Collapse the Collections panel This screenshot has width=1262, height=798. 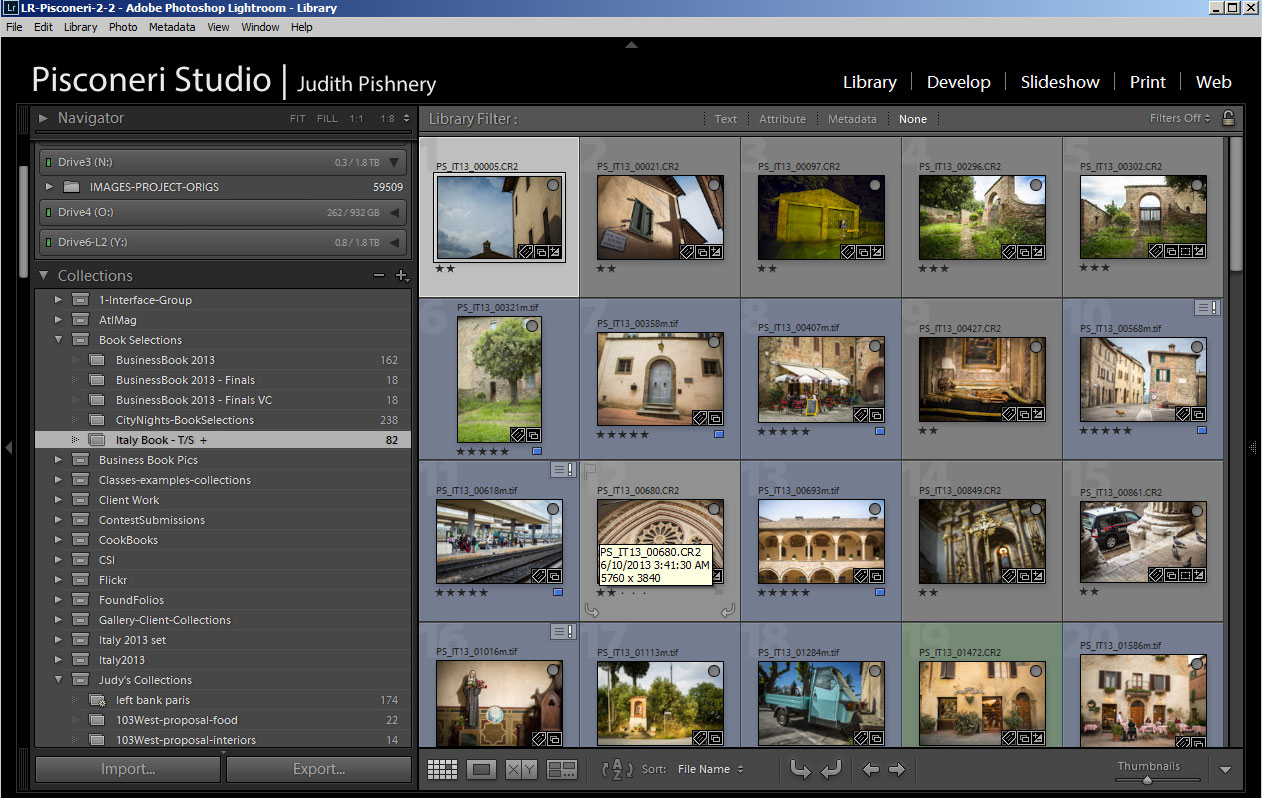pos(43,275)
